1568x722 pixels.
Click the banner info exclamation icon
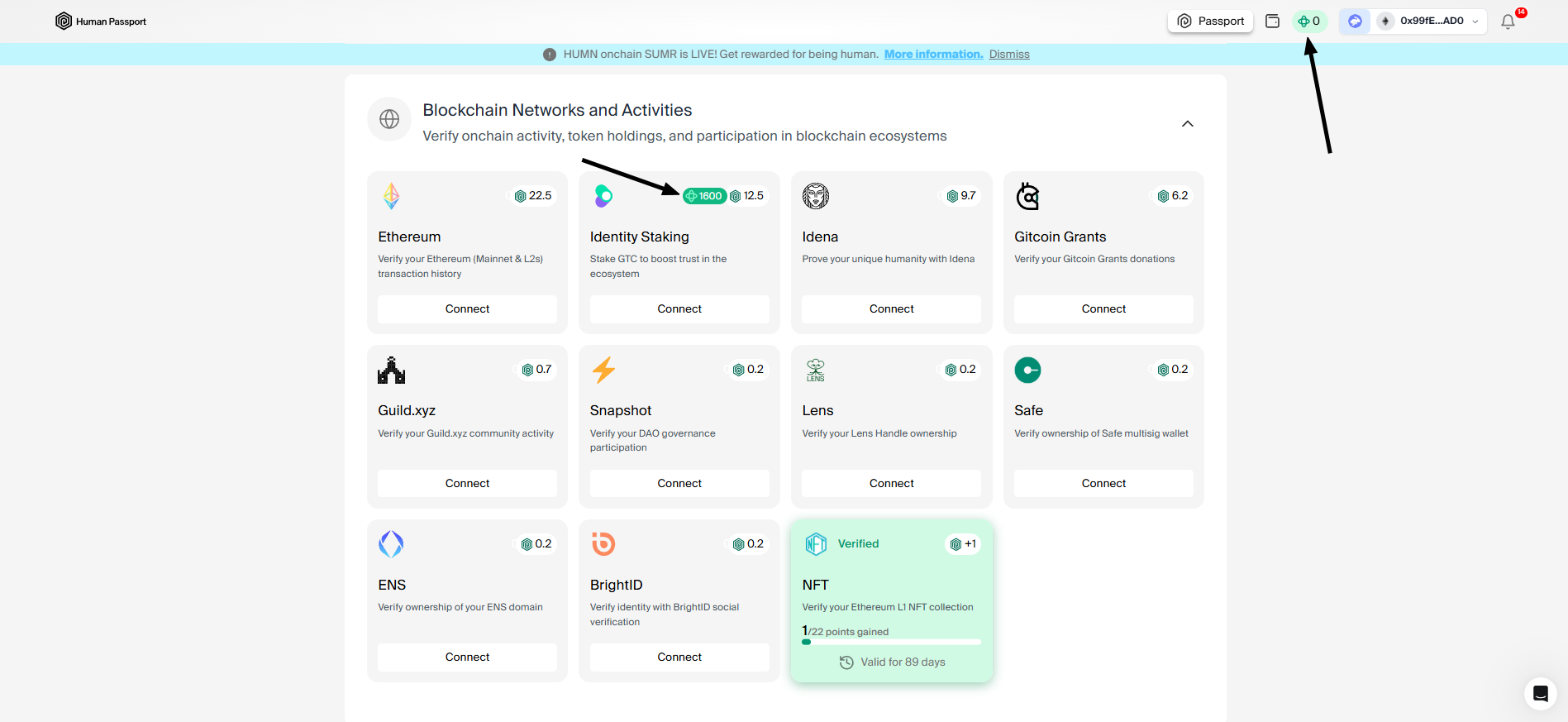point(550,55)
